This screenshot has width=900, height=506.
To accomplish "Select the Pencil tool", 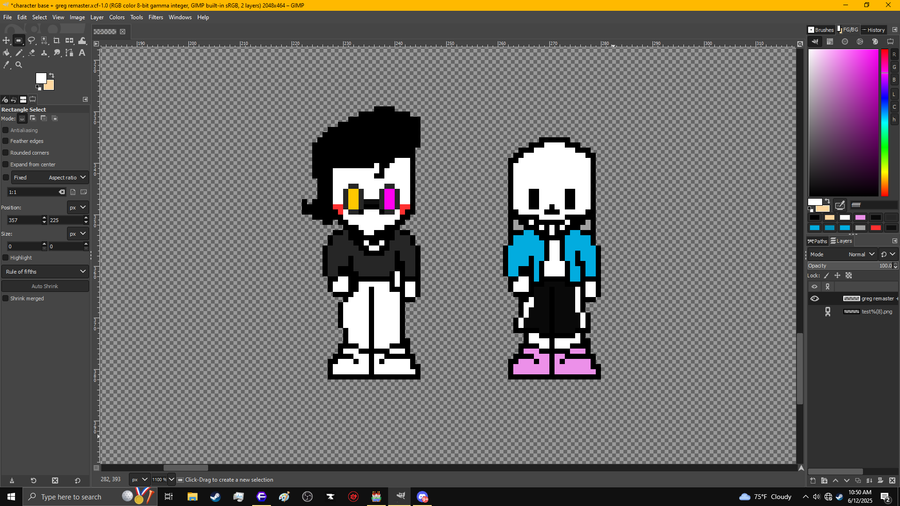I will point(19,53).
